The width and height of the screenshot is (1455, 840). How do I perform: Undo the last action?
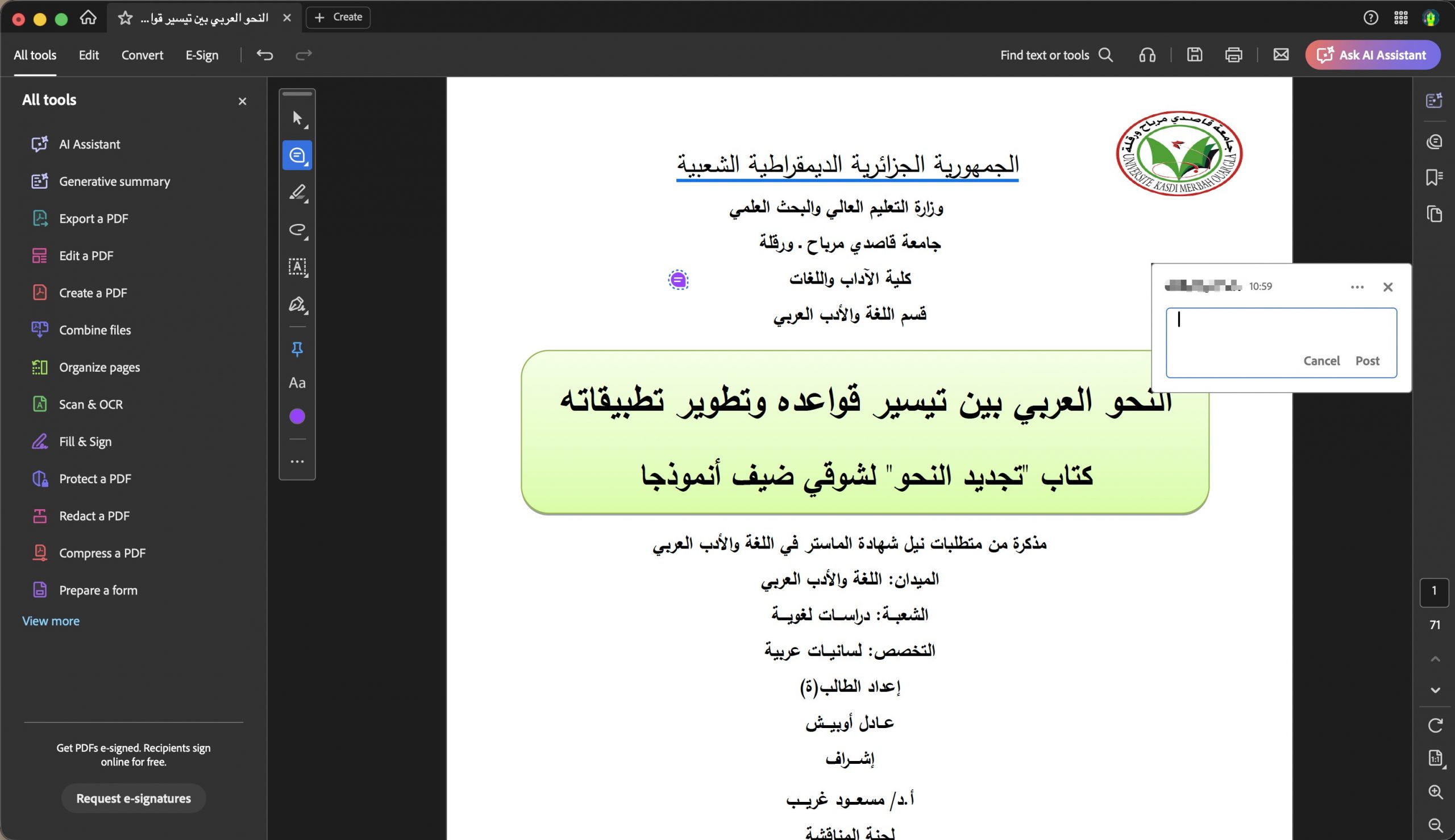264,55
